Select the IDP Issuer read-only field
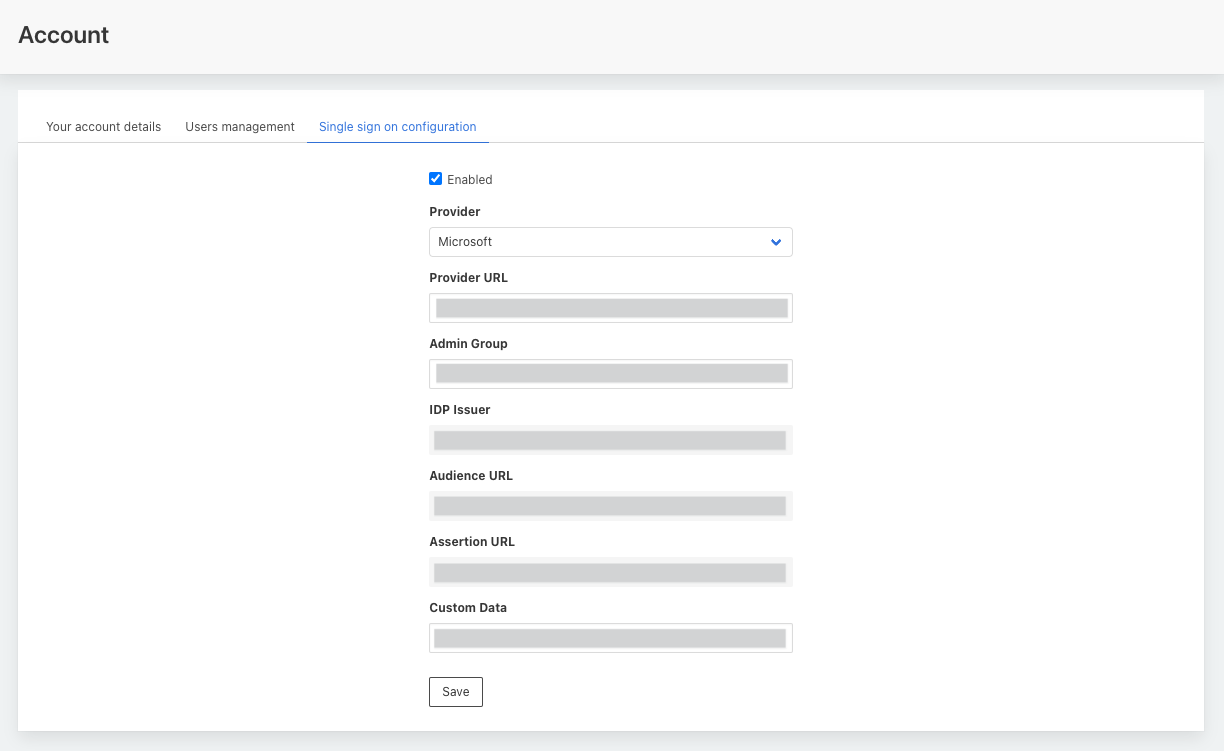This screenshot has width=1224, height=751. pos(610,440)
